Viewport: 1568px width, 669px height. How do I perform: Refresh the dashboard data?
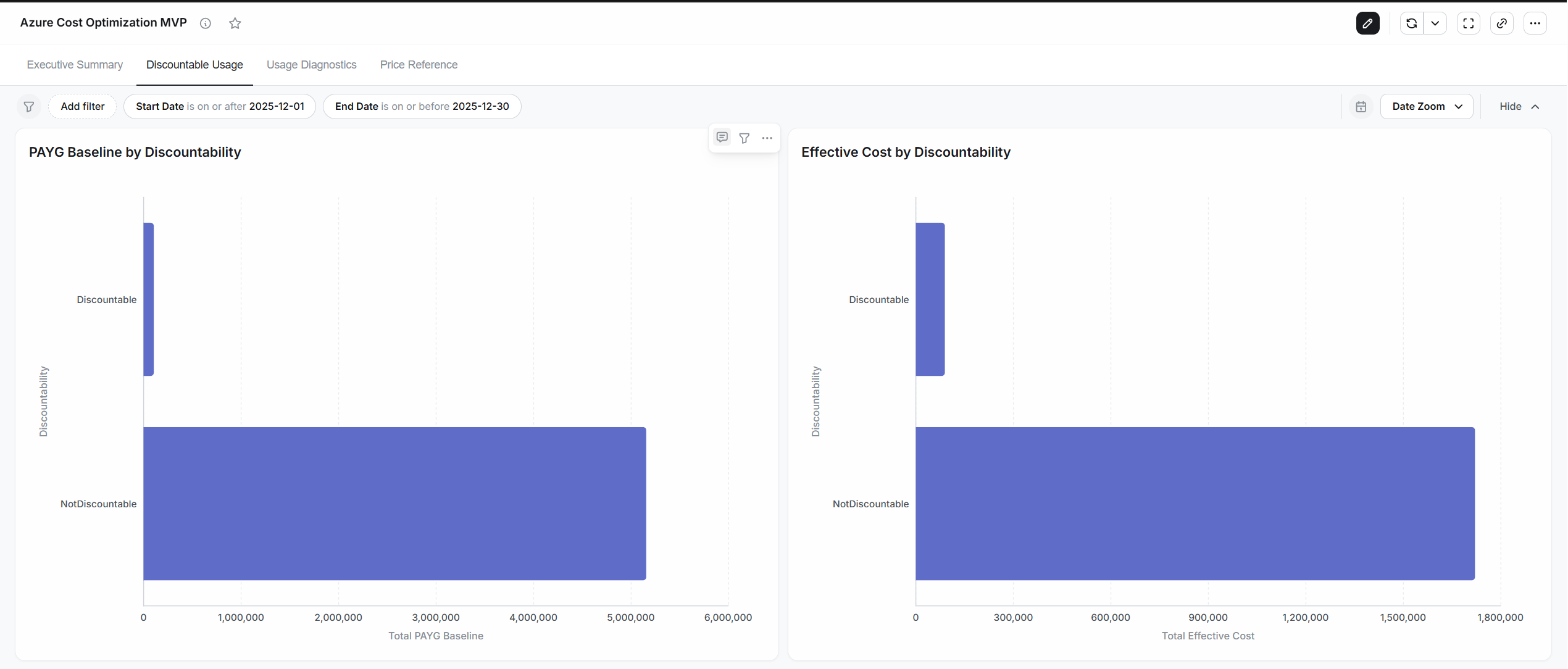pyautogui.click(x=1411, y=23)
